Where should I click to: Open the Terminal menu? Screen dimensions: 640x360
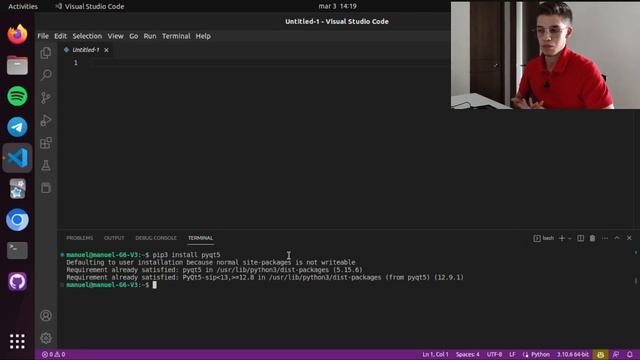(176, 36)
